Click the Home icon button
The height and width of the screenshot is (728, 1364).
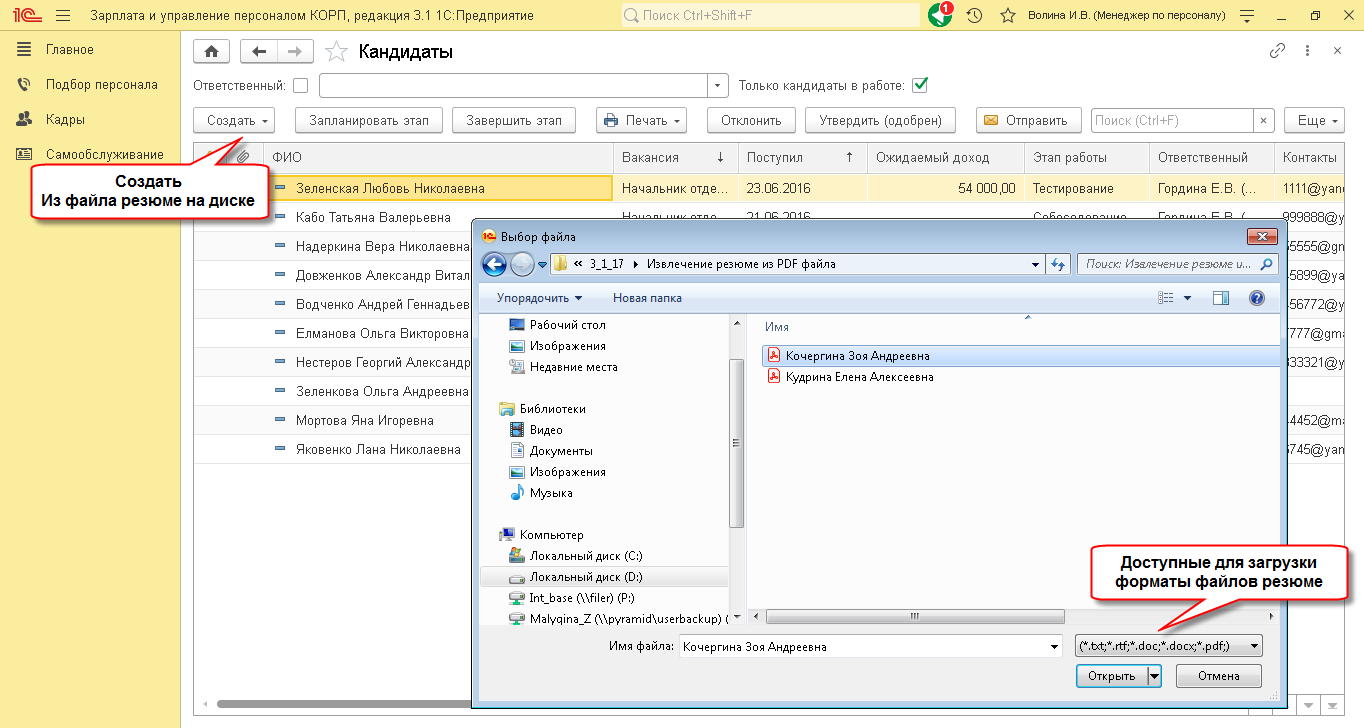pos(211,52)
